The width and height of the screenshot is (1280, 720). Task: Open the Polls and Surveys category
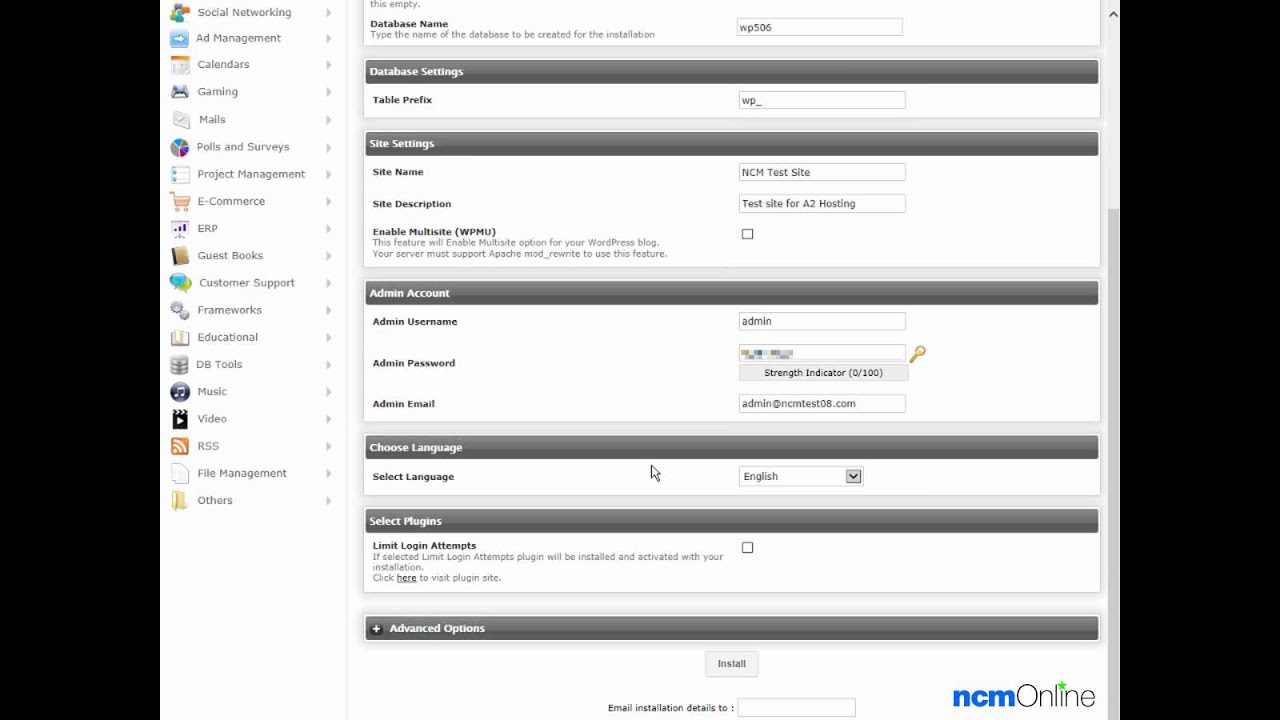(243, 147)
